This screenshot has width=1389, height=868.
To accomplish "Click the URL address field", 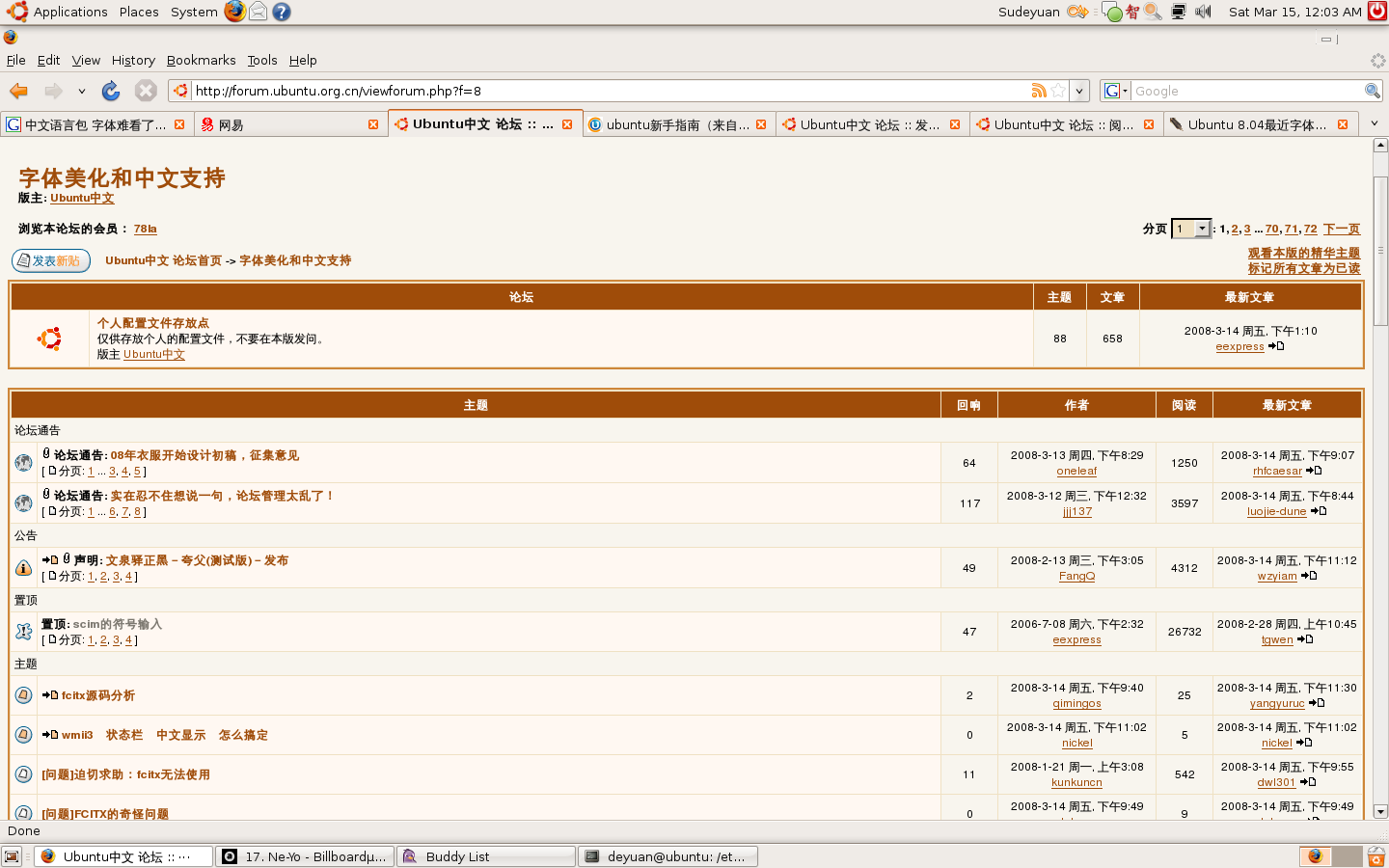I will (608, 91).
